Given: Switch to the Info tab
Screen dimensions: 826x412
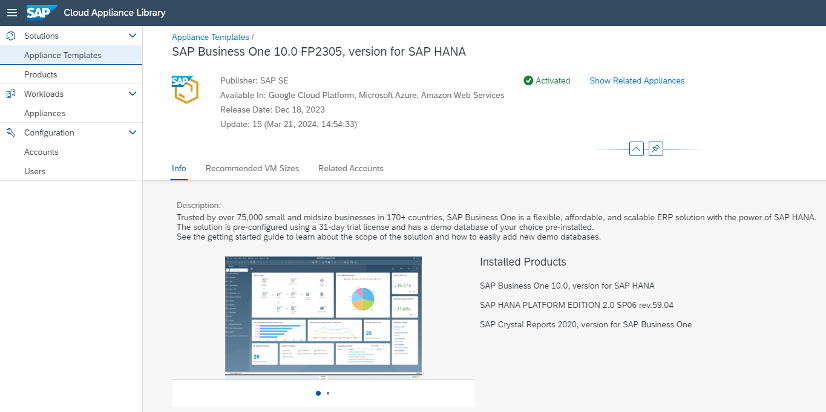Looking at the screenshot, I should (x=179, y=169).
